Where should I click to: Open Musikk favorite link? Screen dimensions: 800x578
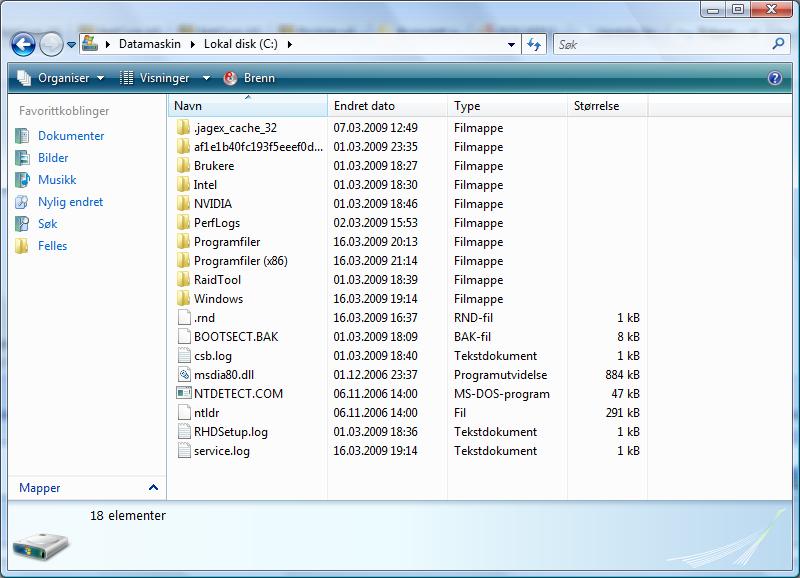[57, 180]
